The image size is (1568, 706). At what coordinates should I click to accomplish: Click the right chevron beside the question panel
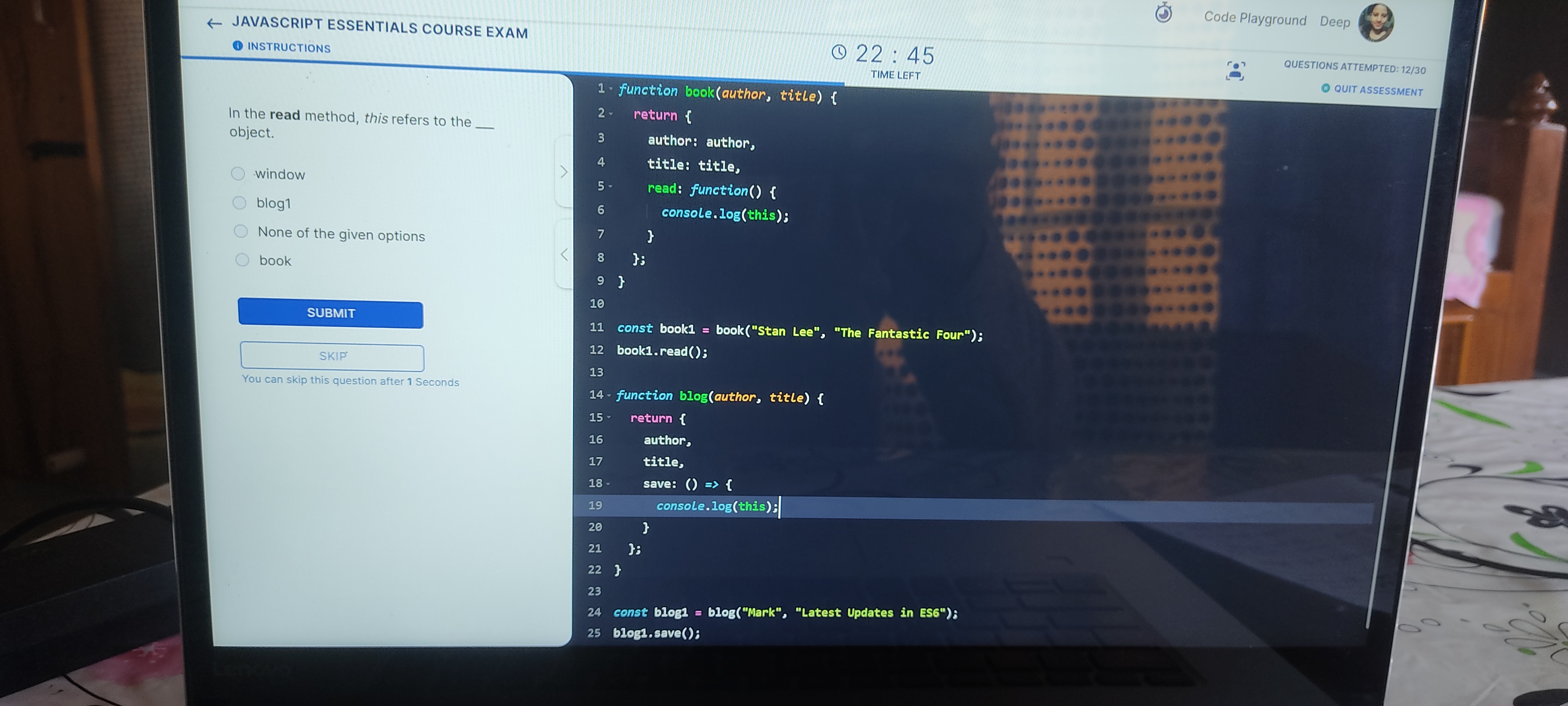pos(565,173)
